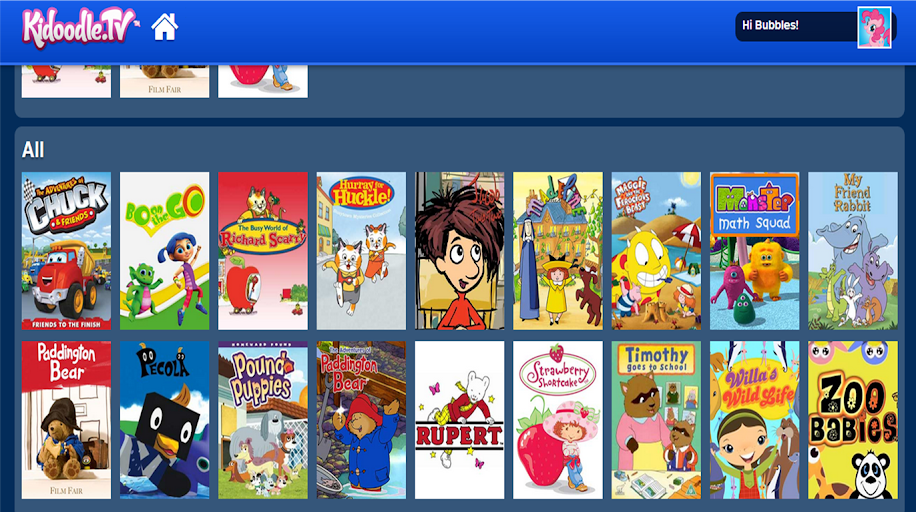Viewport: 916px width, 512px height.
Task: Open Willa's Wild Life
Action: 754,420
